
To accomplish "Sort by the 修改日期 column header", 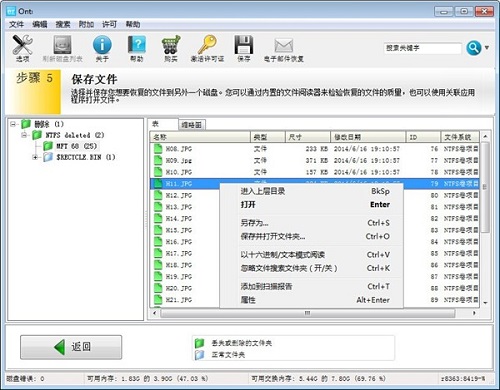I will (x=368, y=137).
